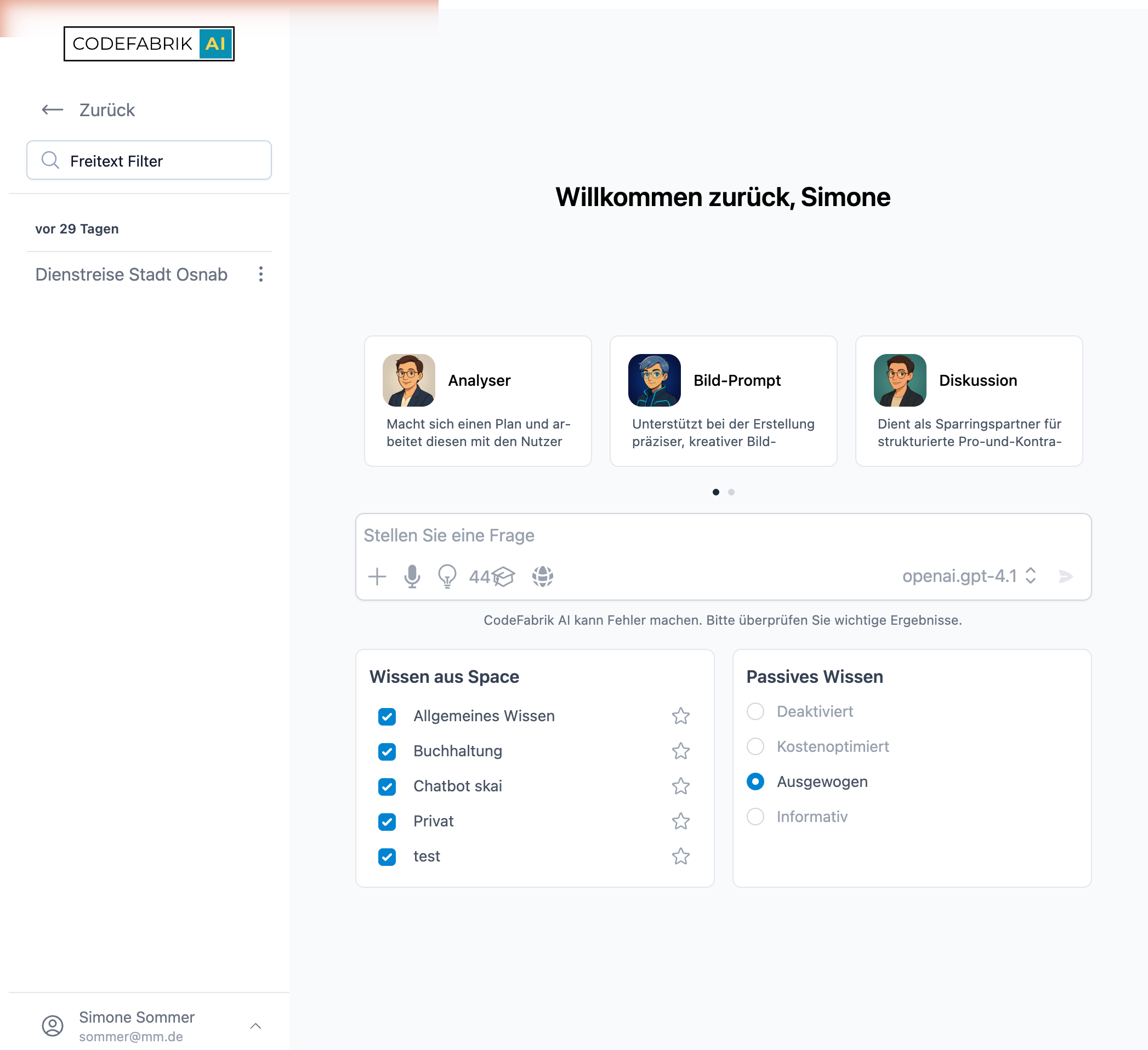Click the send message arrow icon
This screenshot has width=1148, height=1050.
tap(1066, 577)
